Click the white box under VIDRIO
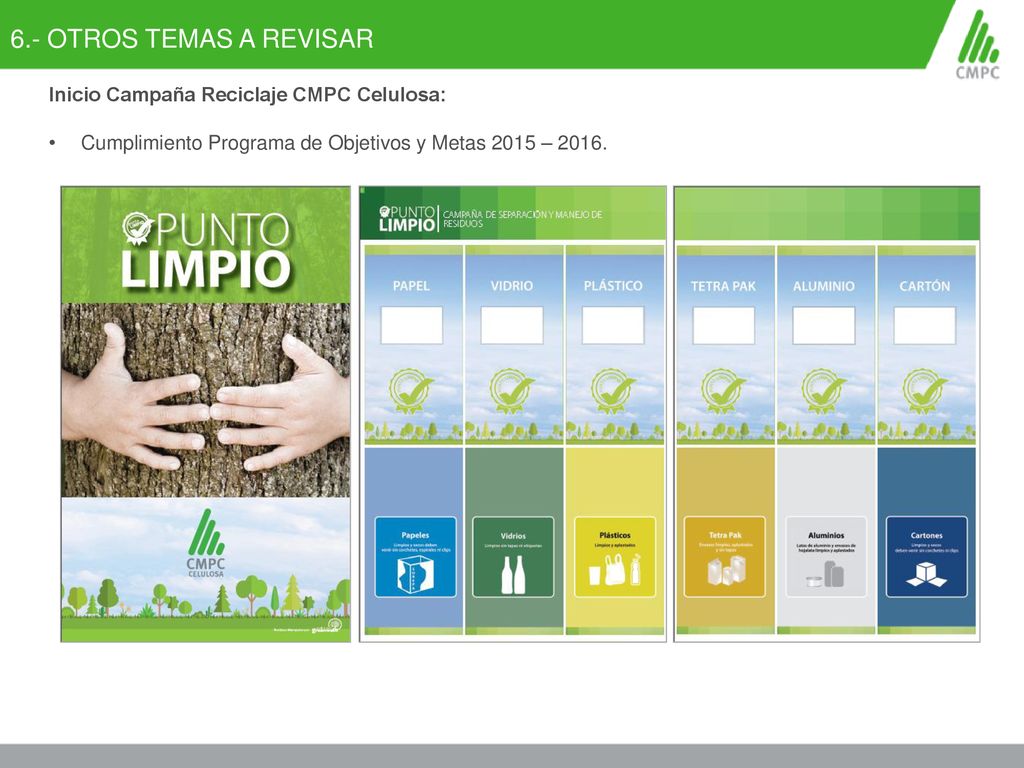This screenshot has height=768, width=1024. coord(512,325)
